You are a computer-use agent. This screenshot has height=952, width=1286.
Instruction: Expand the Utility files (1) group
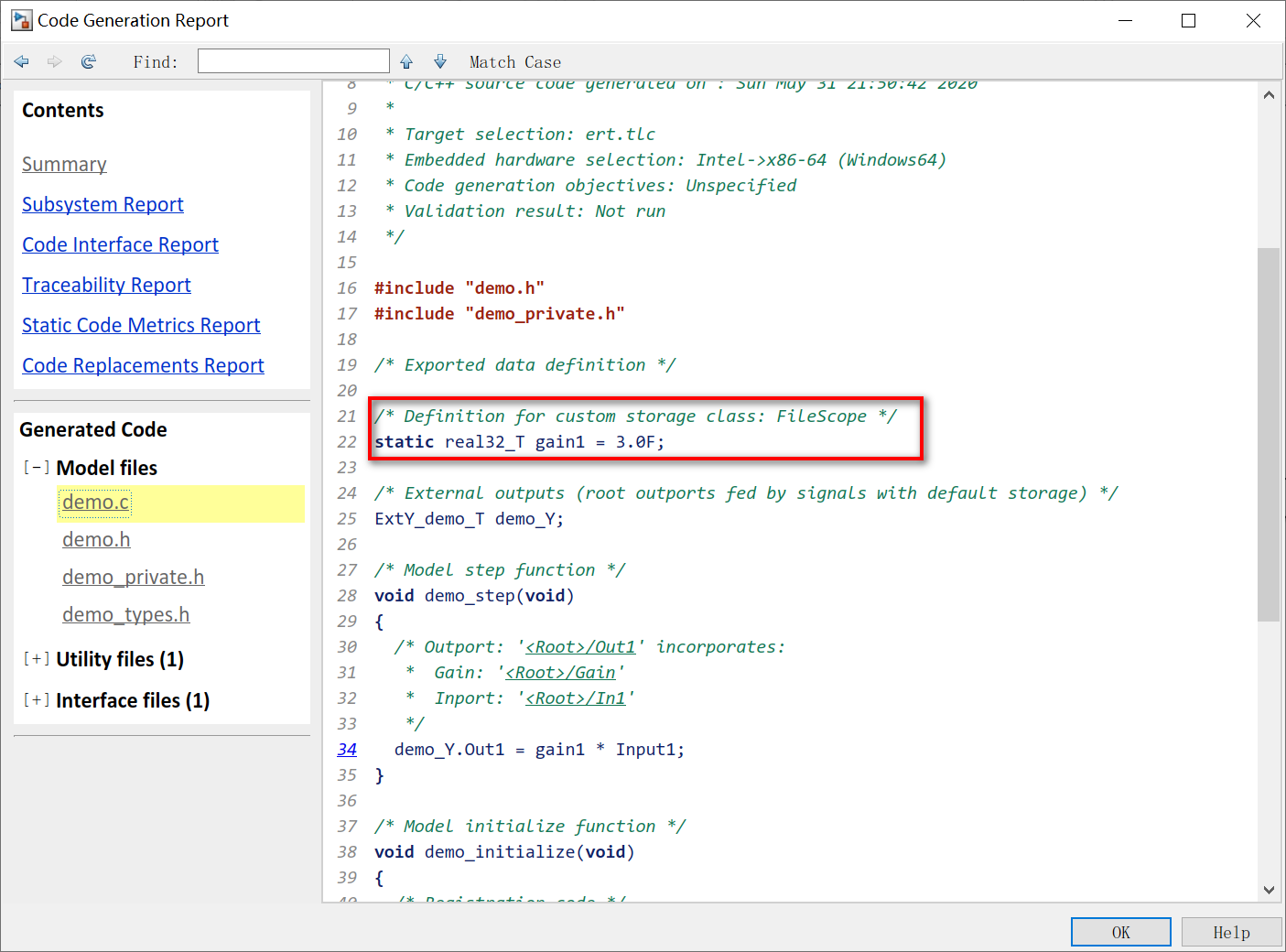tap(37, 659)
